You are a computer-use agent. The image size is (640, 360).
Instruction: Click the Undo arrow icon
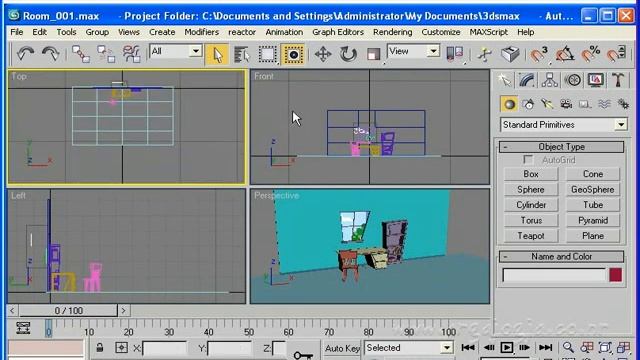[25, 54]
